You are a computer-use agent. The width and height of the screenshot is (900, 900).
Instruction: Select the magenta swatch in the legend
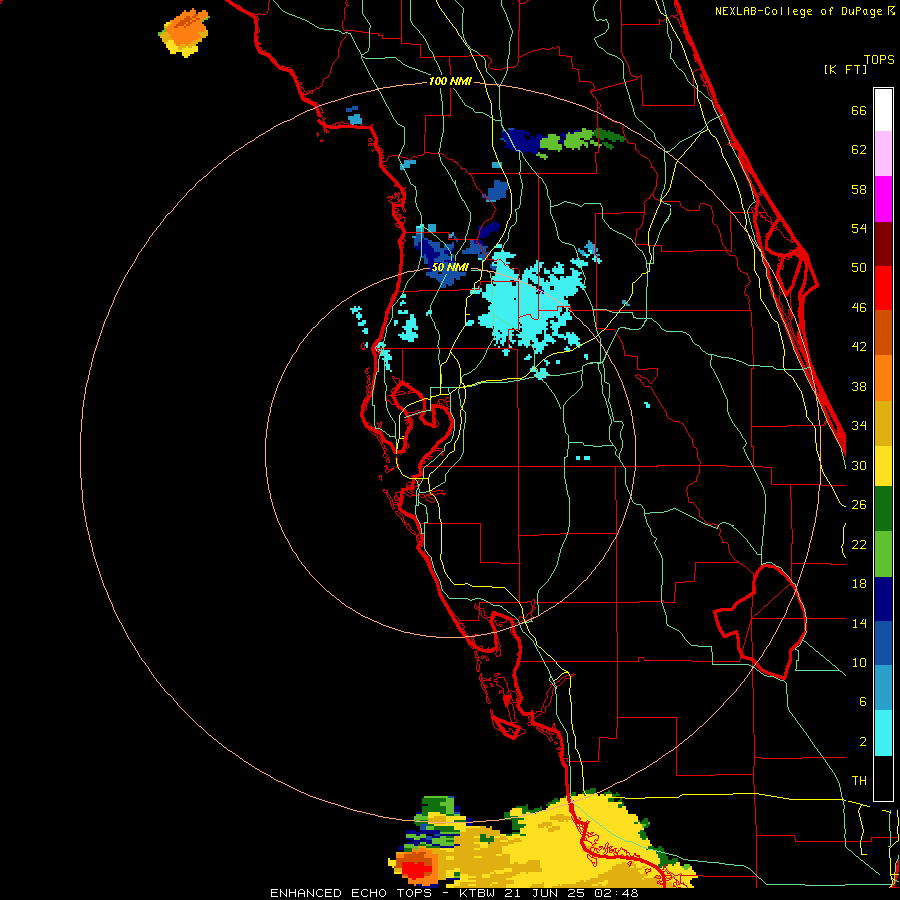[x=883, y=199]
